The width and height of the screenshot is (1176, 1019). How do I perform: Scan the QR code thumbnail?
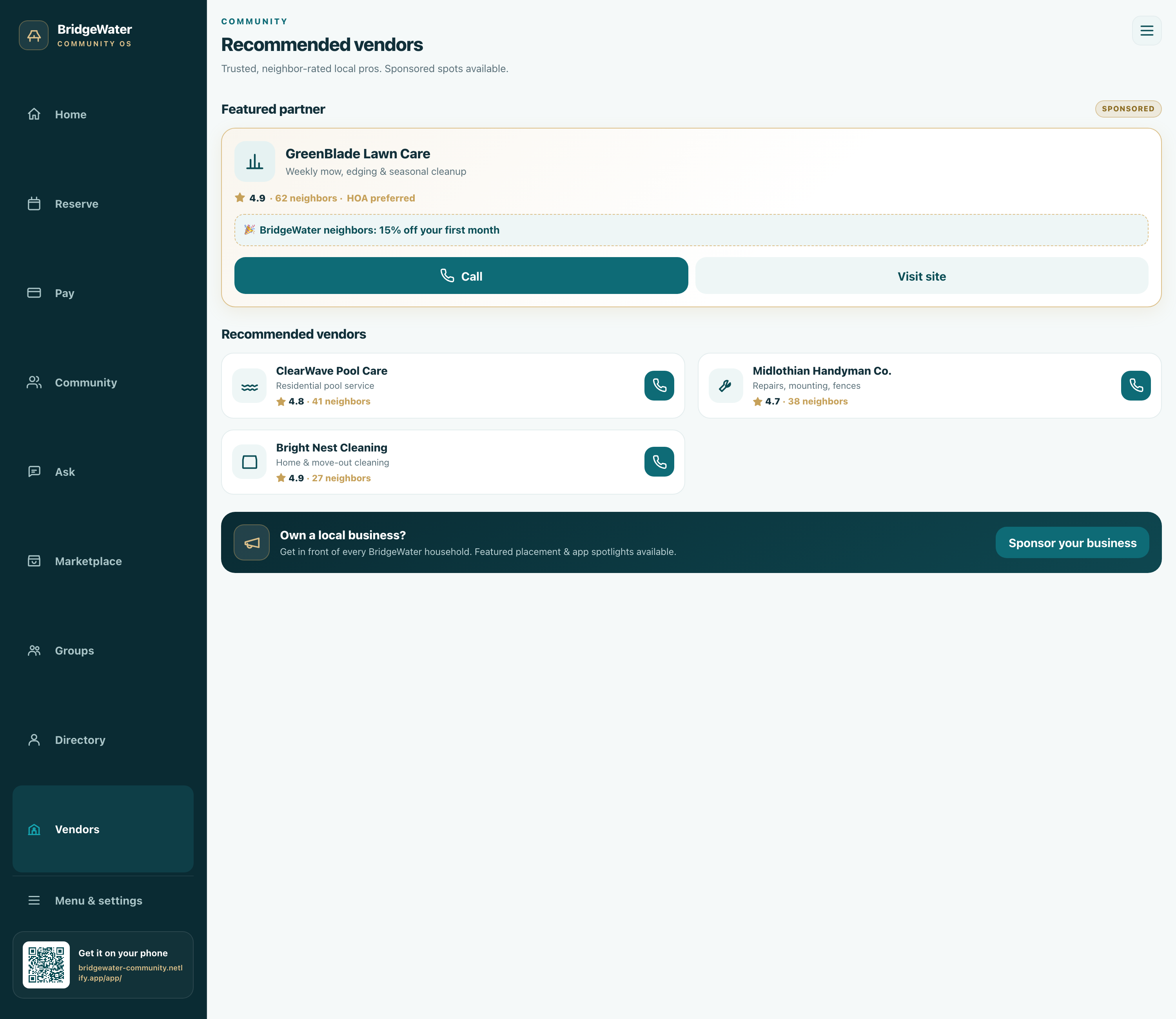[x=46, y=965]
